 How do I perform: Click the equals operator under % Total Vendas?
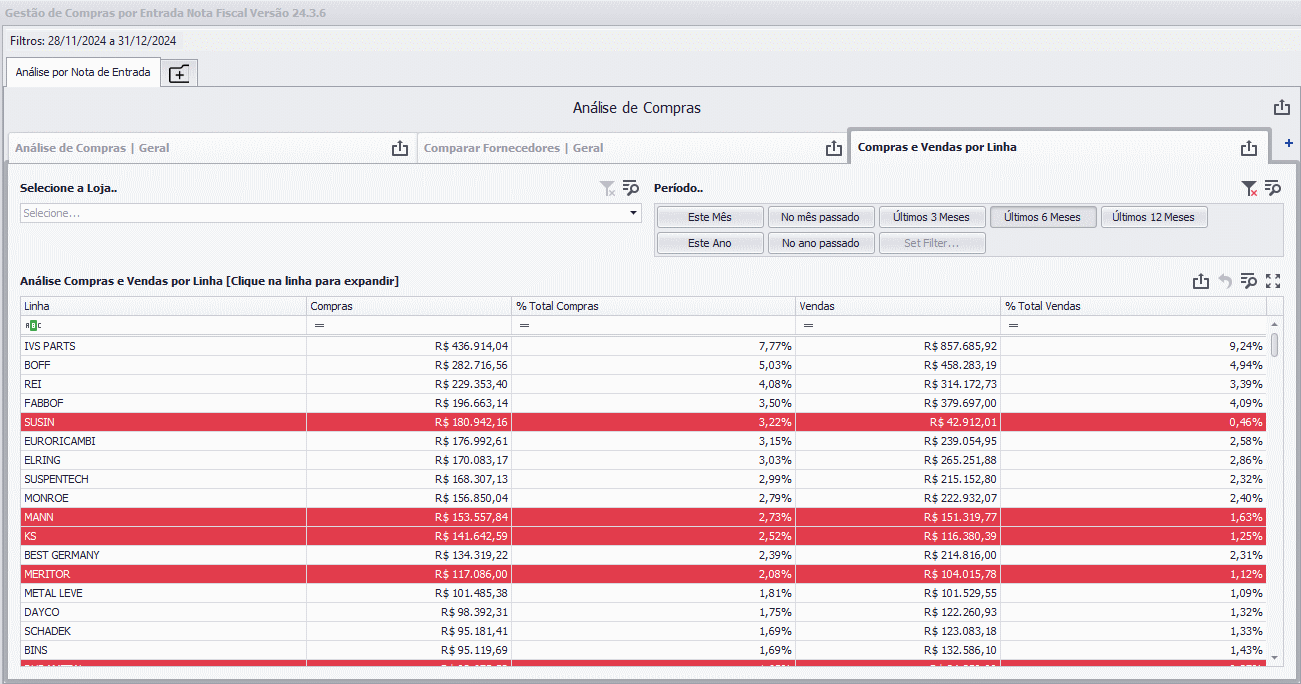[x=1013, y=326]
